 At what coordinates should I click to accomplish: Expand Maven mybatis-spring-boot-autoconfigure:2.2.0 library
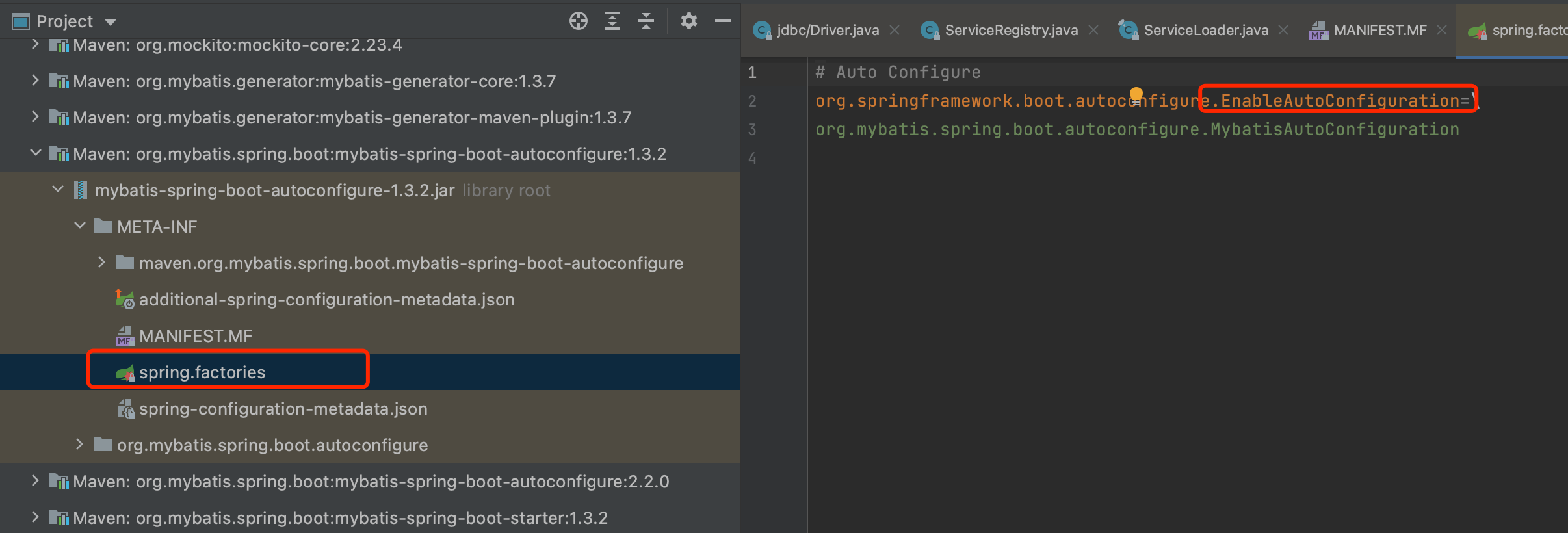point(35,481)
